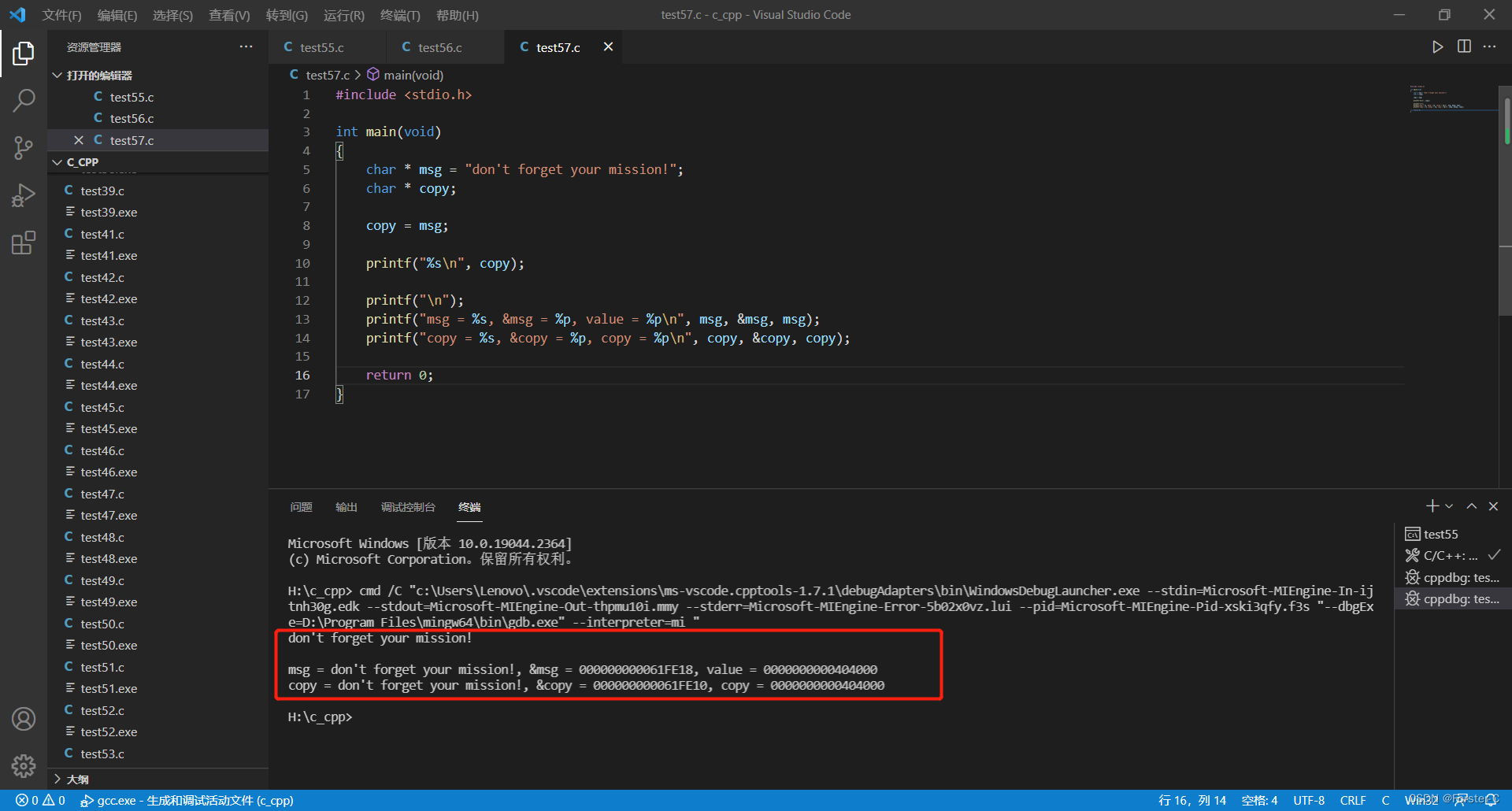This screenshot has height=811, width=1512.
Task: Open test55.c from open editors list
Action: click(x=157, y=97)
